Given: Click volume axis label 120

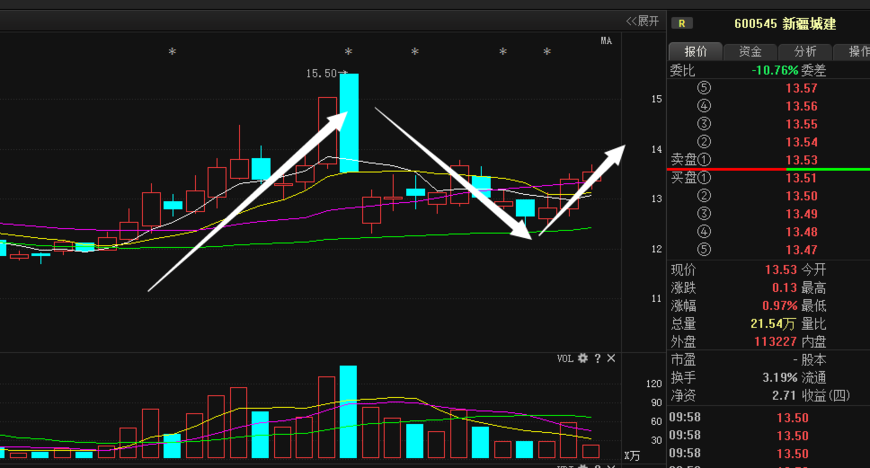Looking at the screenshot, I should pyautogui.click(x=654, y=384).
